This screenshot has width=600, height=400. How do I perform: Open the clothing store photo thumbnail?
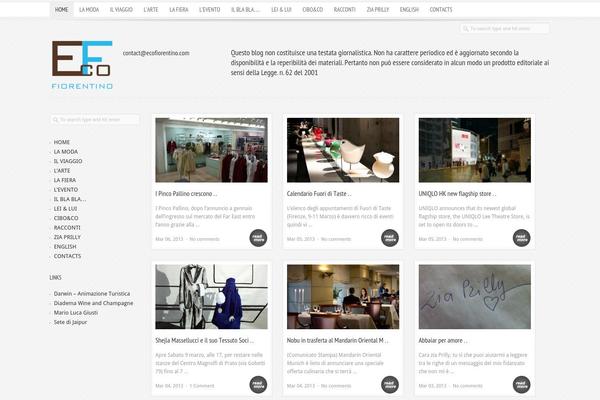click(x=211, y=150)
